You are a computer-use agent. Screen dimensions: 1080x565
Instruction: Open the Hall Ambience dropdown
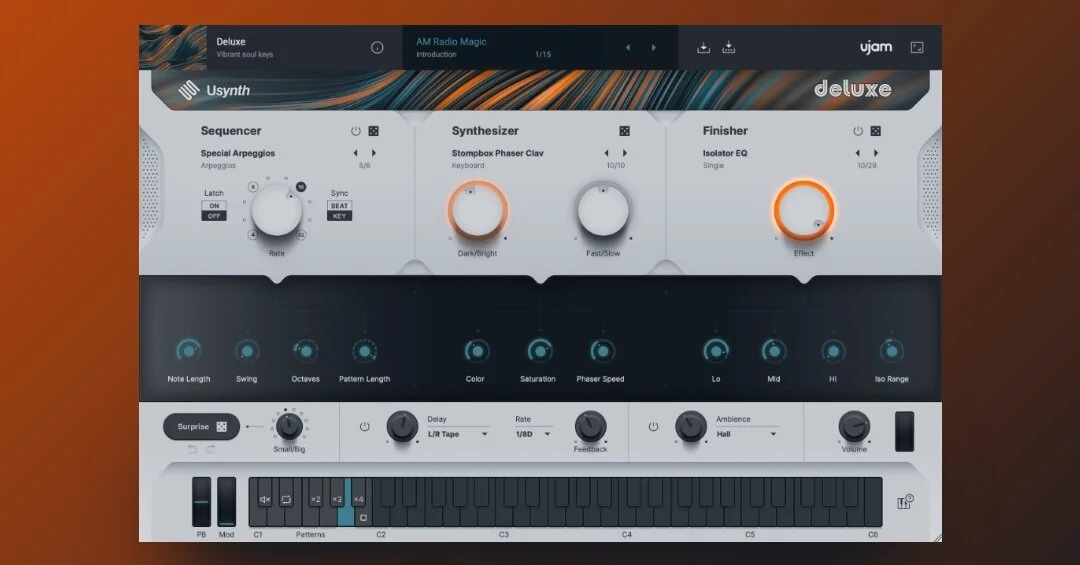(x=747, y=434)
